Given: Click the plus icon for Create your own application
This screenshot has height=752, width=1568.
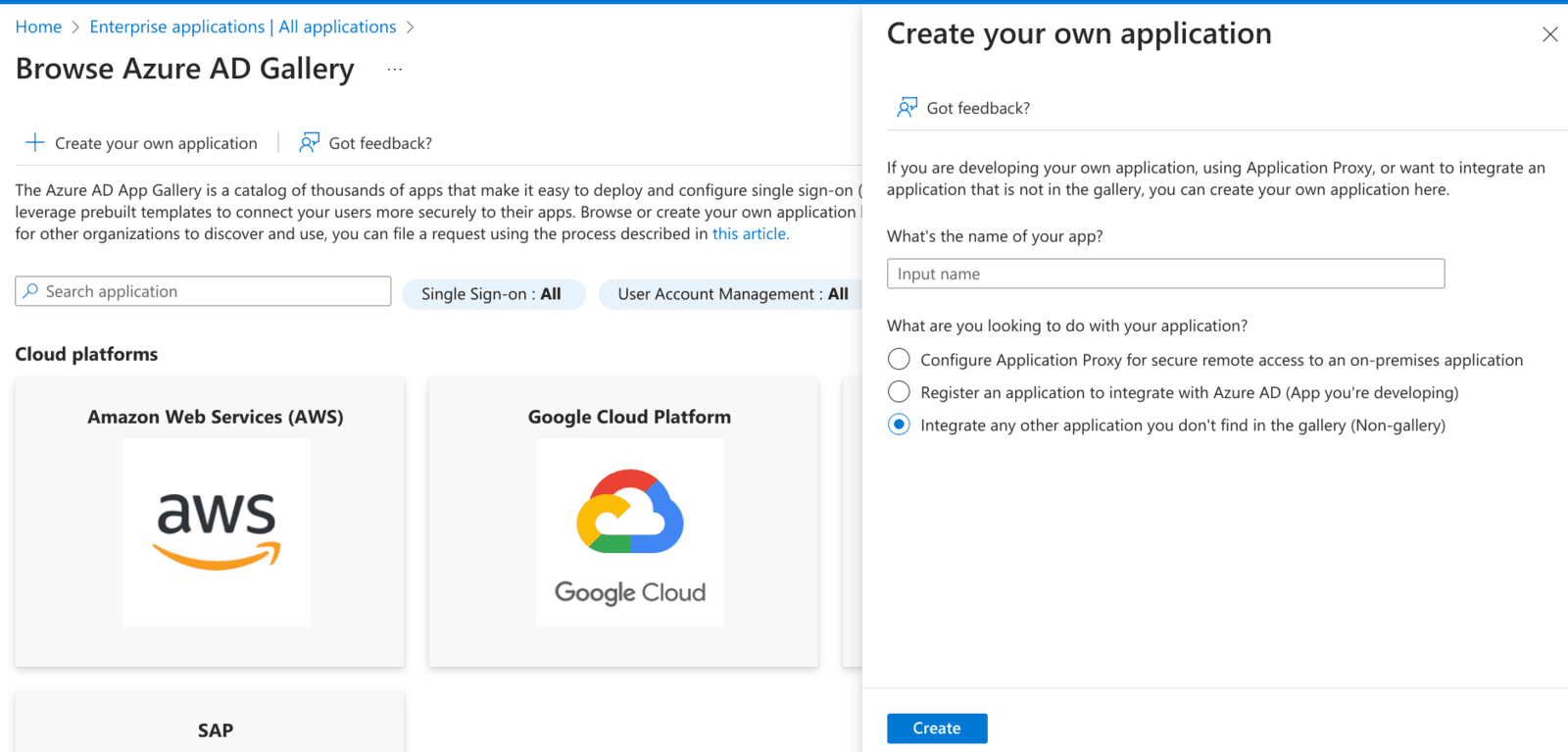Looking at the screenshot, I should point(34,142).
